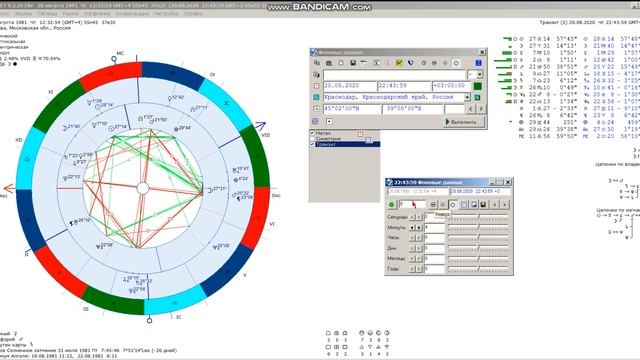Screen dimensions: 640x360
Task: Toggle the Натал checkbox
Action: click(313, 133)
